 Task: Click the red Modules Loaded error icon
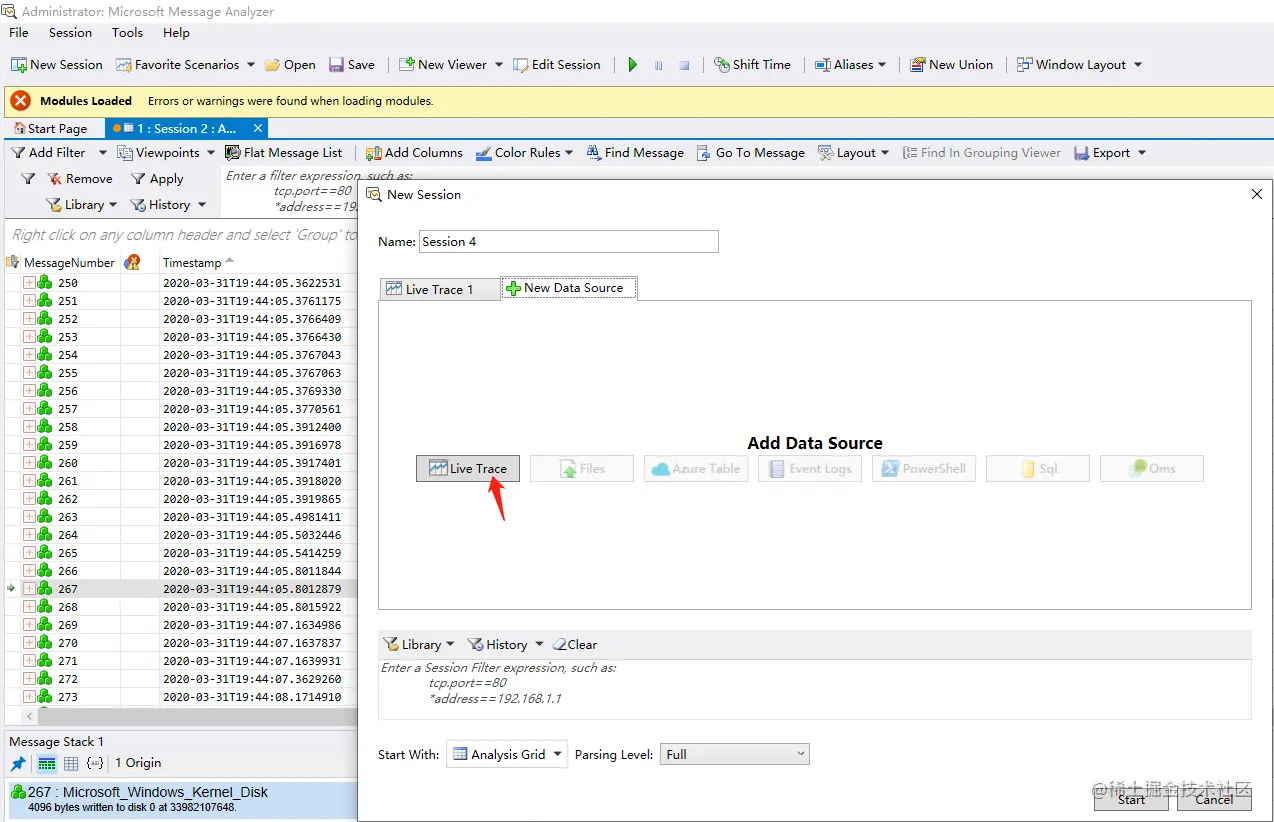tap(20, 101)
